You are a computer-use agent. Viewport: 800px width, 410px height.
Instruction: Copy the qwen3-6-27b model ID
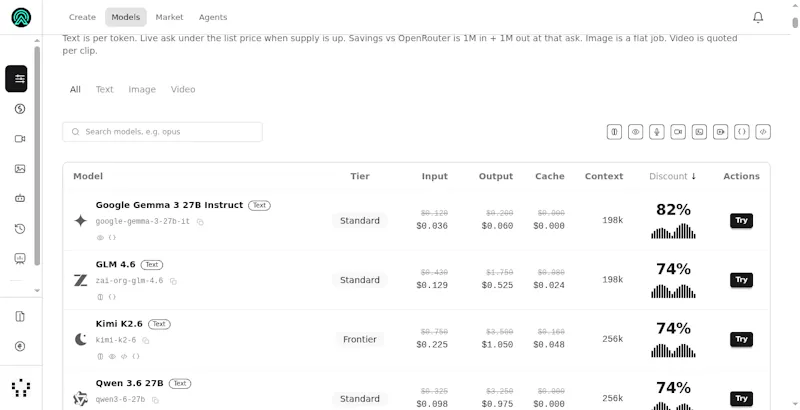click(155, 400)
